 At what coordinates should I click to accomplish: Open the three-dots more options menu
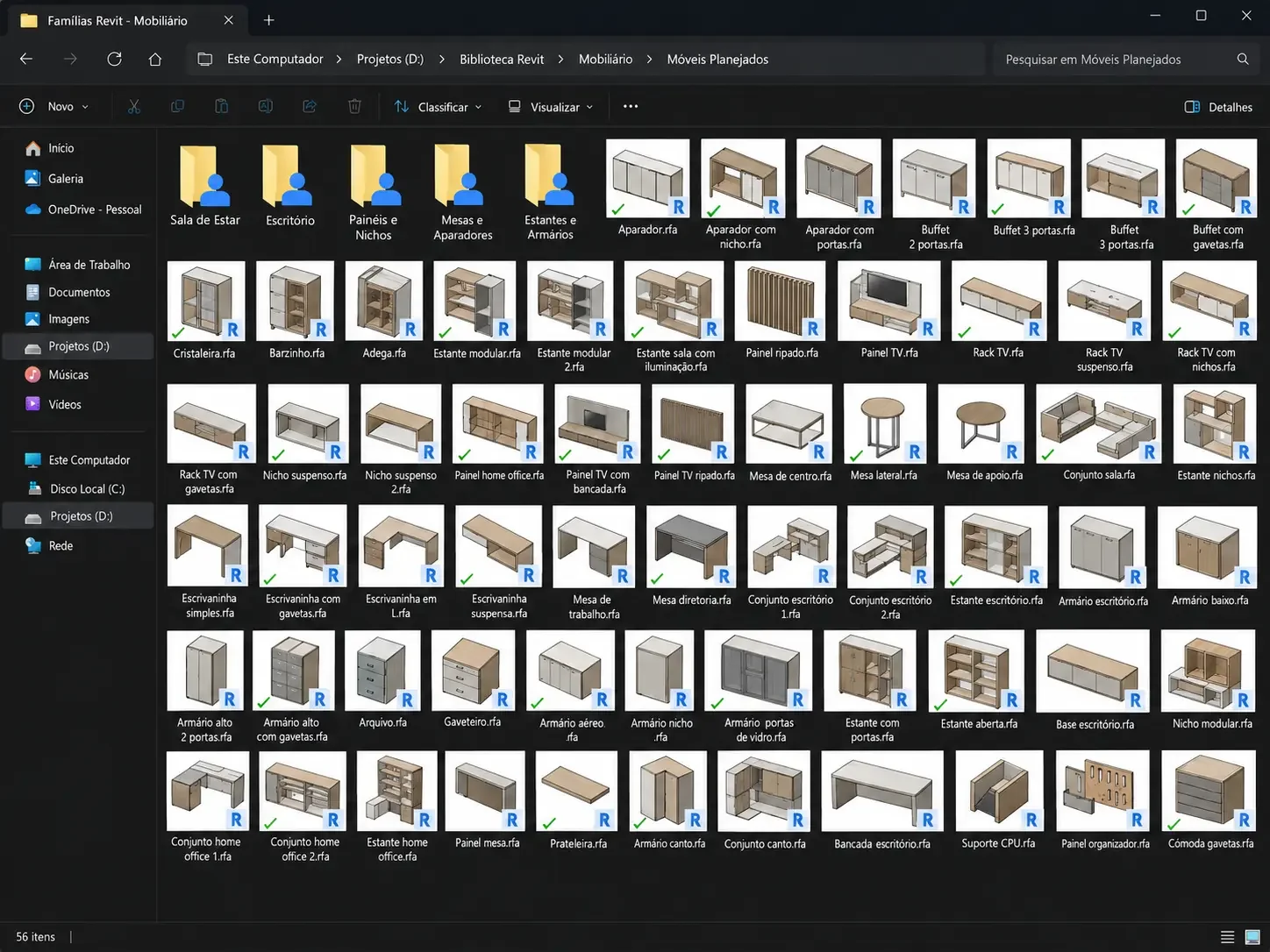coord(631,106)
